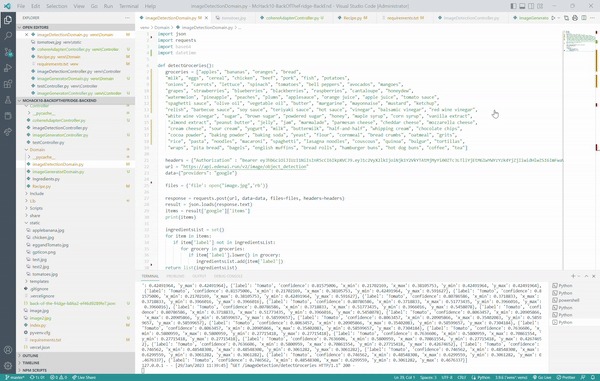Expand the Outline section
600x381 pixels.
76,355
